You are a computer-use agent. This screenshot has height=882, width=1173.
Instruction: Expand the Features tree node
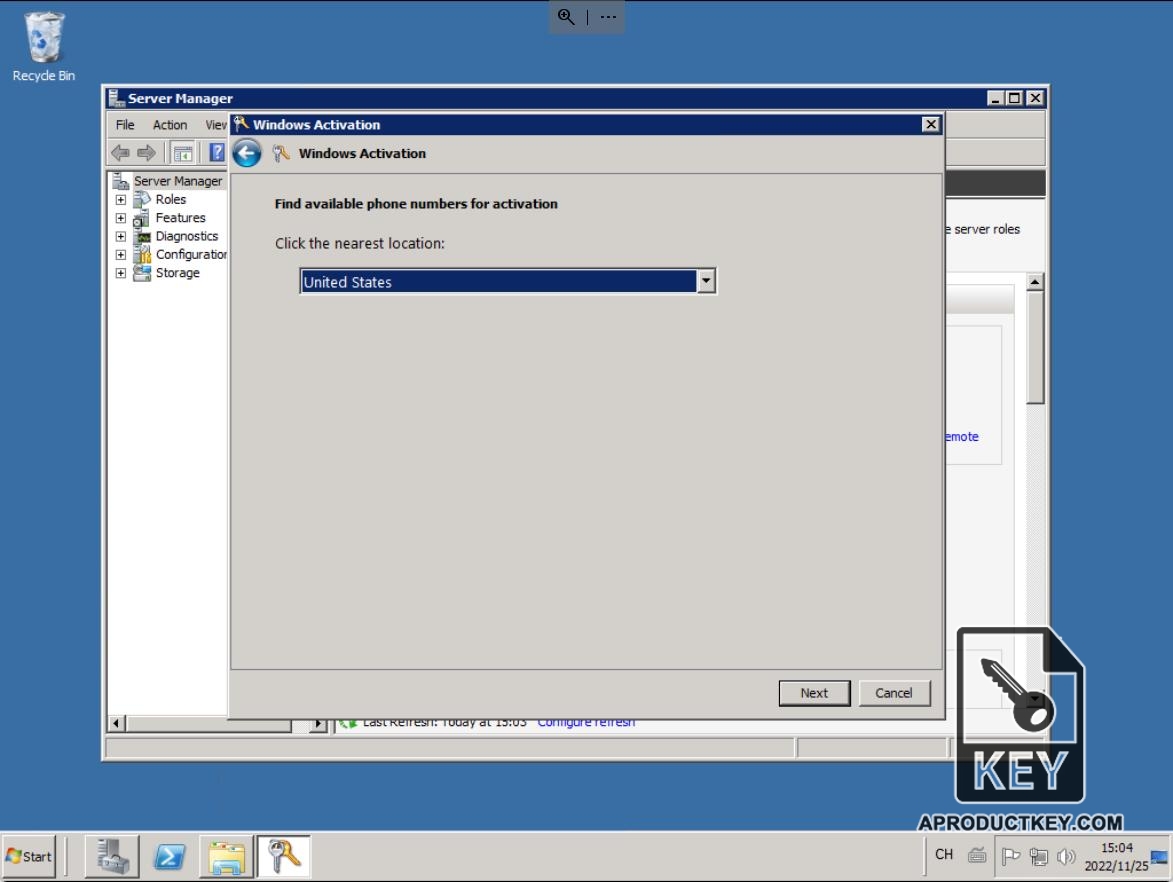(120, 218)
